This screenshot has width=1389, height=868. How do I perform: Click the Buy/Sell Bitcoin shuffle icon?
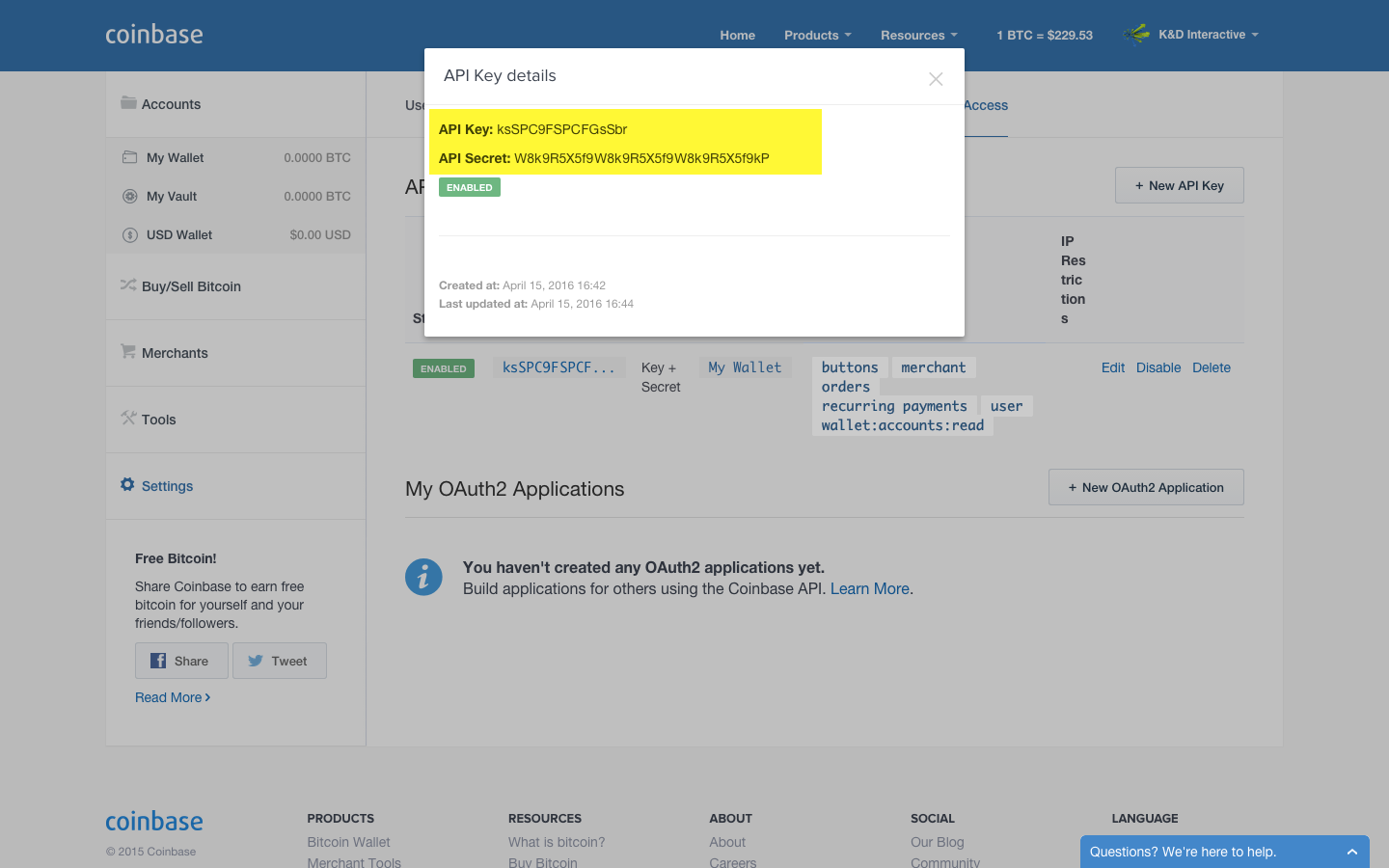click(x=128, y=285)
